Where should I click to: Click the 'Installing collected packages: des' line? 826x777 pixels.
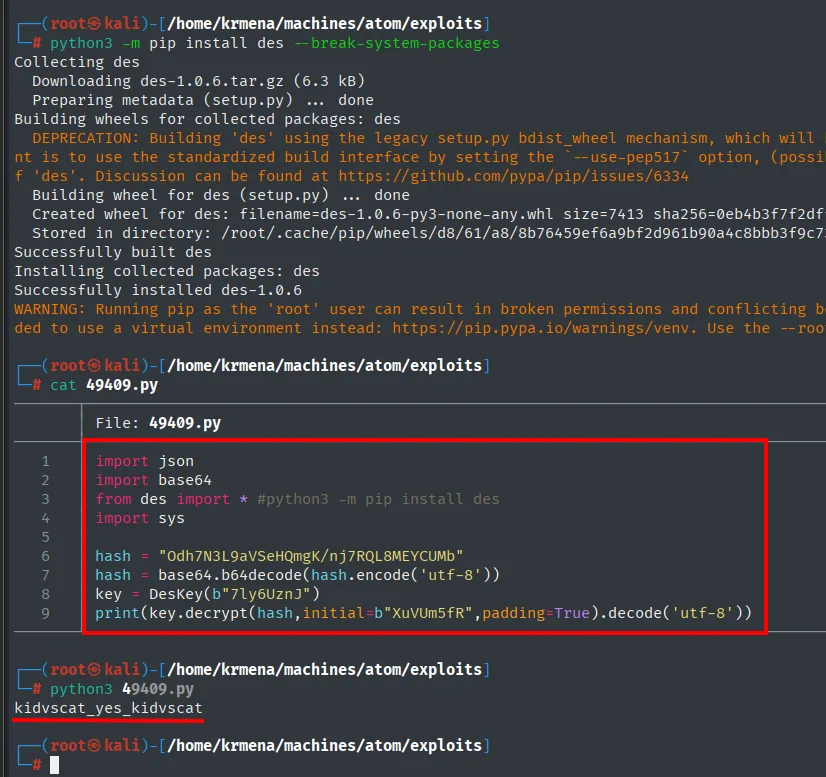(167, 271)
